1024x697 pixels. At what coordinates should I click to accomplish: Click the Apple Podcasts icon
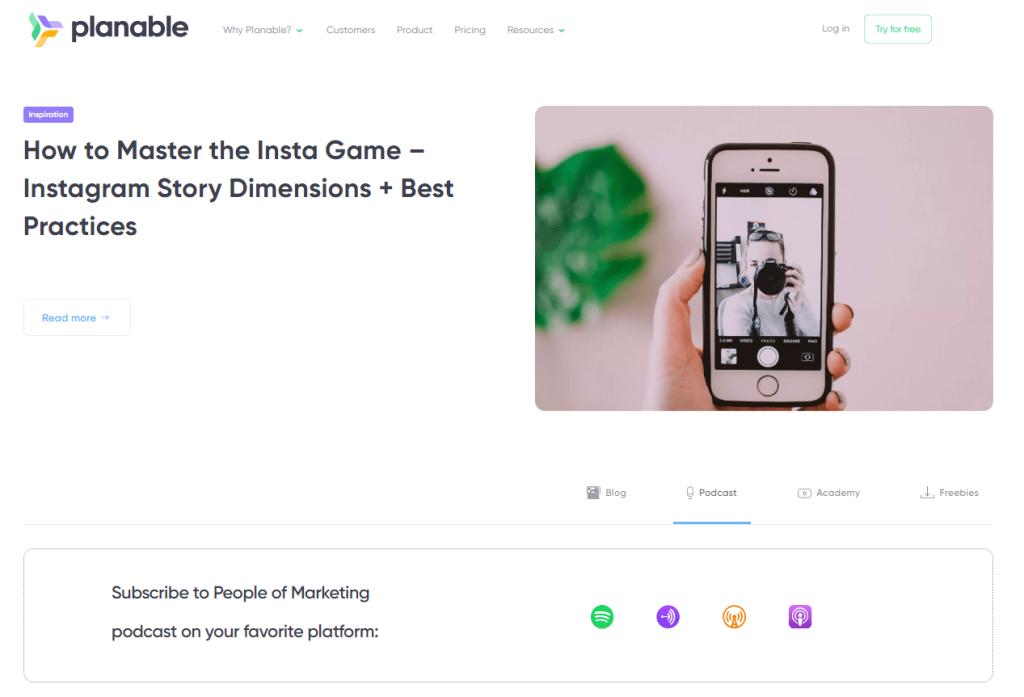pyautogui.click(x=800, y=617)
